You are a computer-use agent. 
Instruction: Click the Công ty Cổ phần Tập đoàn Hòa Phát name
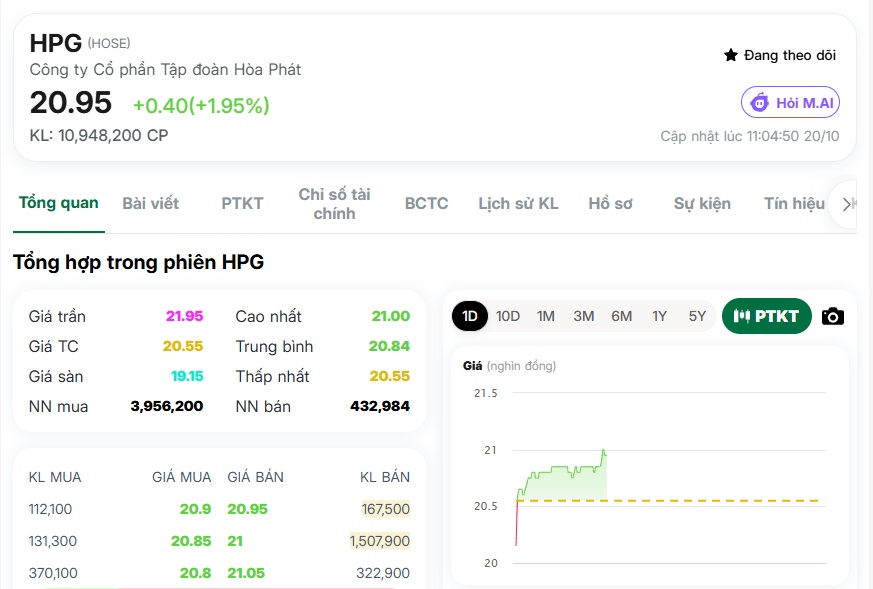click(x=165, y=70)
